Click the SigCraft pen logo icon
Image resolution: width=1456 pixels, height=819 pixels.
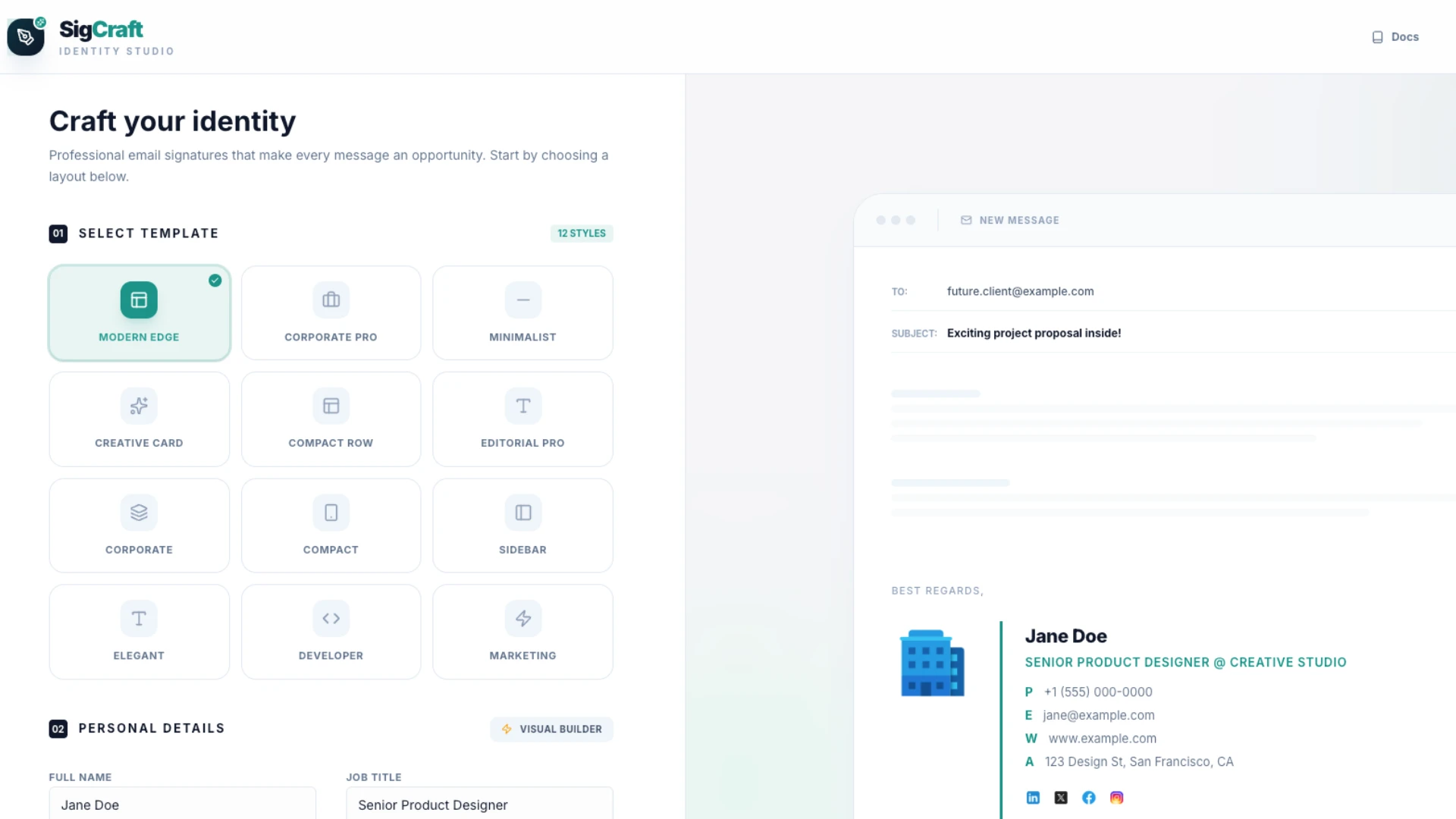26,36
